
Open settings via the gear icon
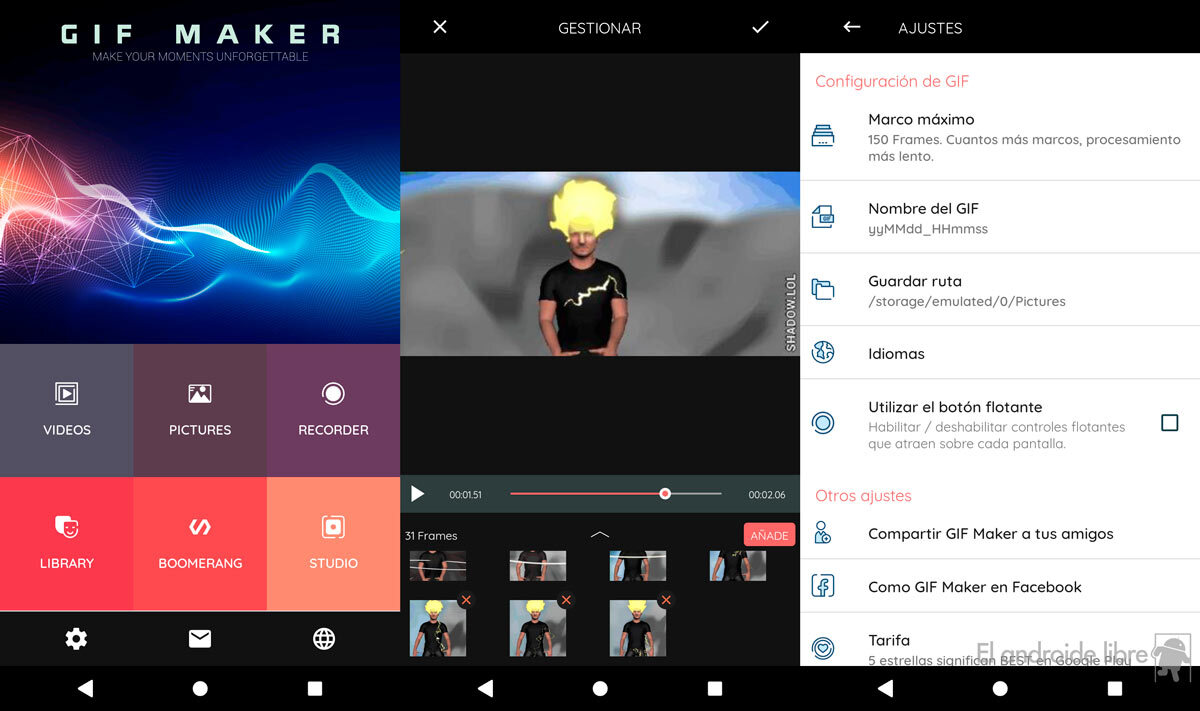76,639
